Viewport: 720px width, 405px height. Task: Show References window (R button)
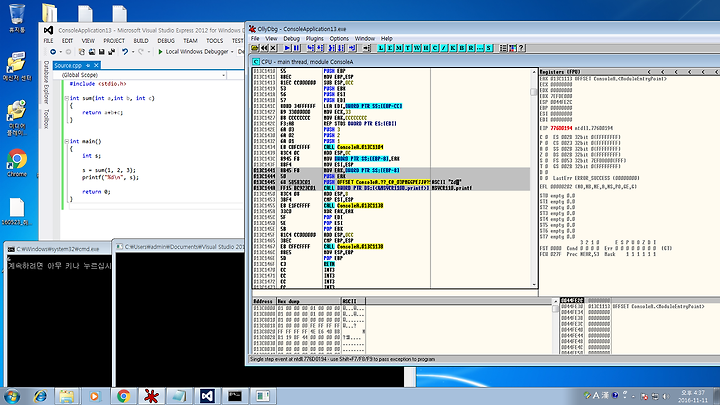(x=471, y=48)
